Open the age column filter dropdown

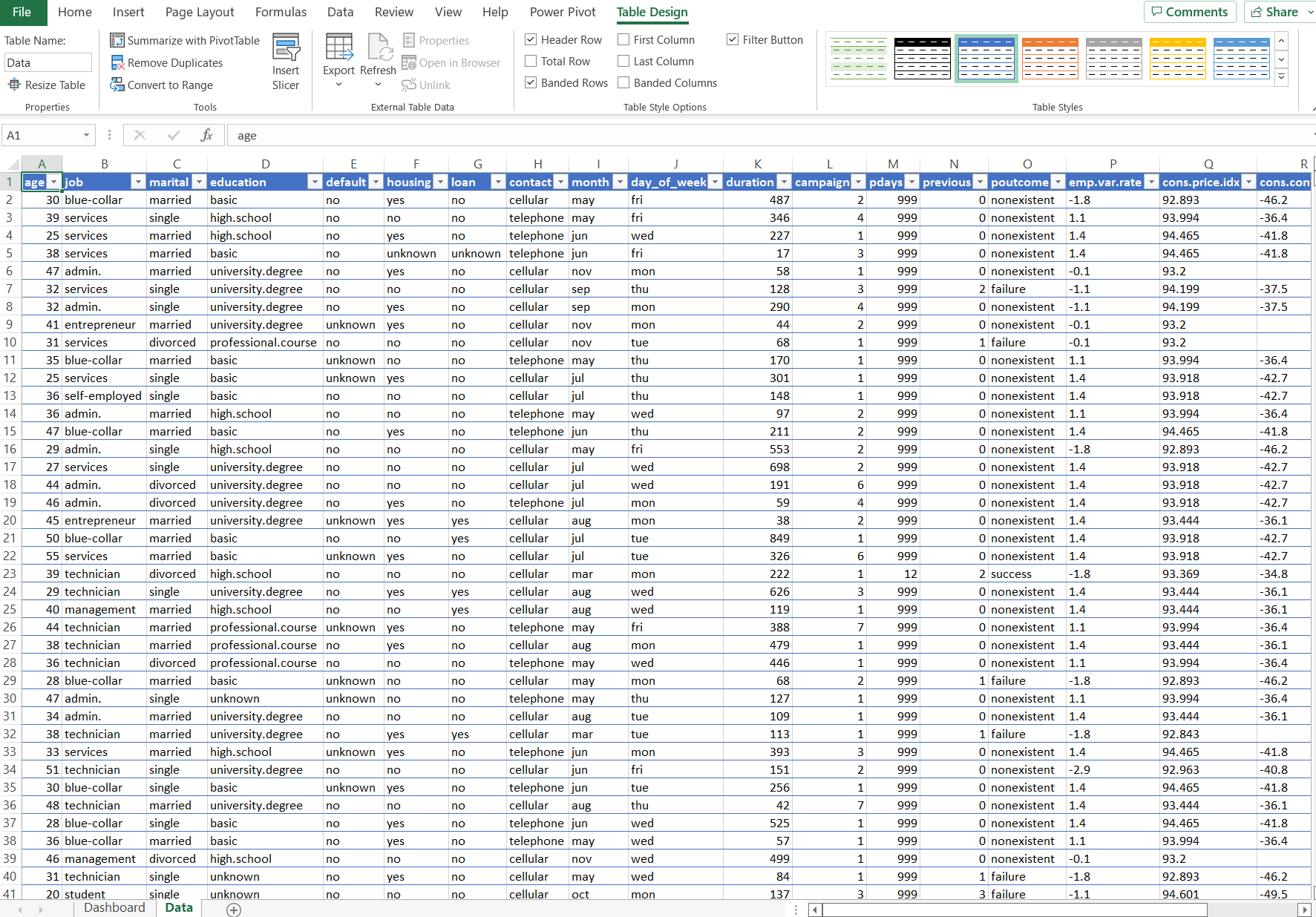(53, 181)
